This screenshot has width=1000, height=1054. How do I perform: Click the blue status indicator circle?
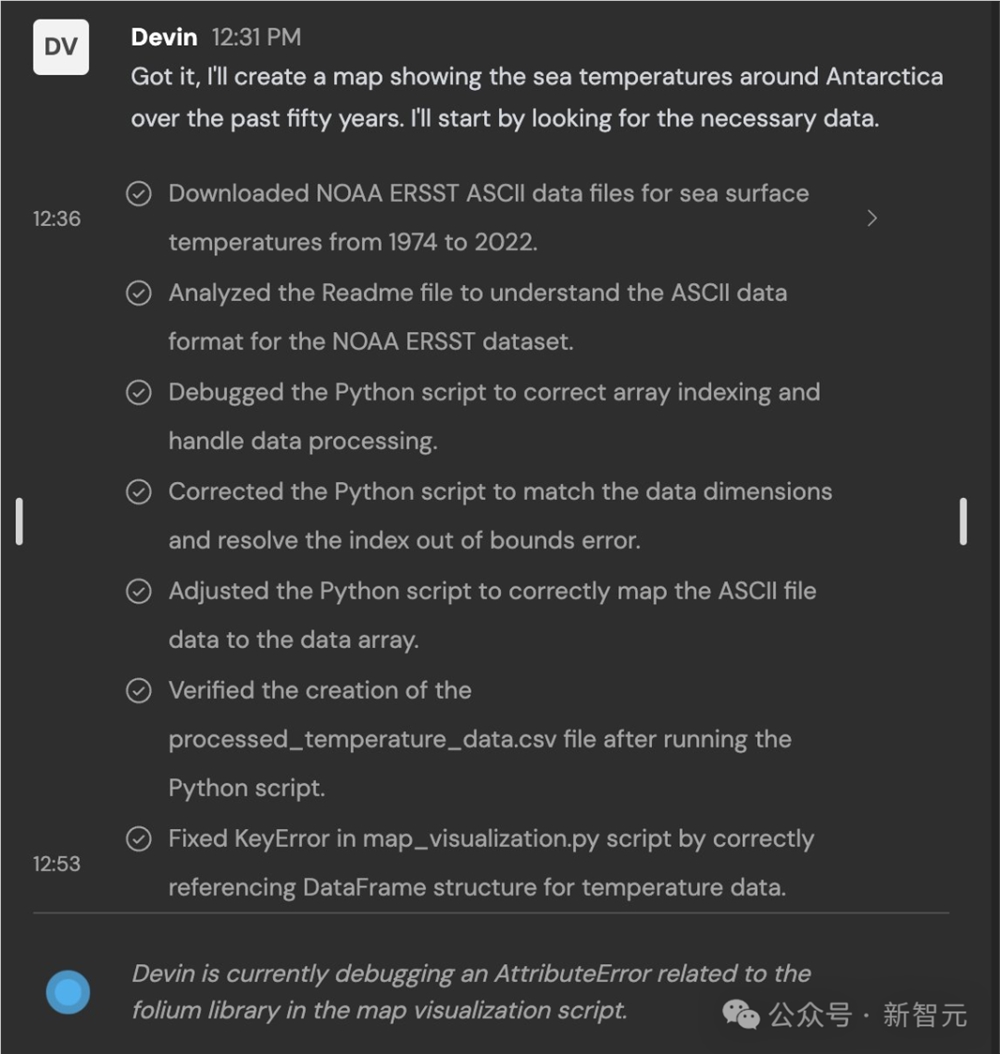pyautogui.click(x=68, y=992)
